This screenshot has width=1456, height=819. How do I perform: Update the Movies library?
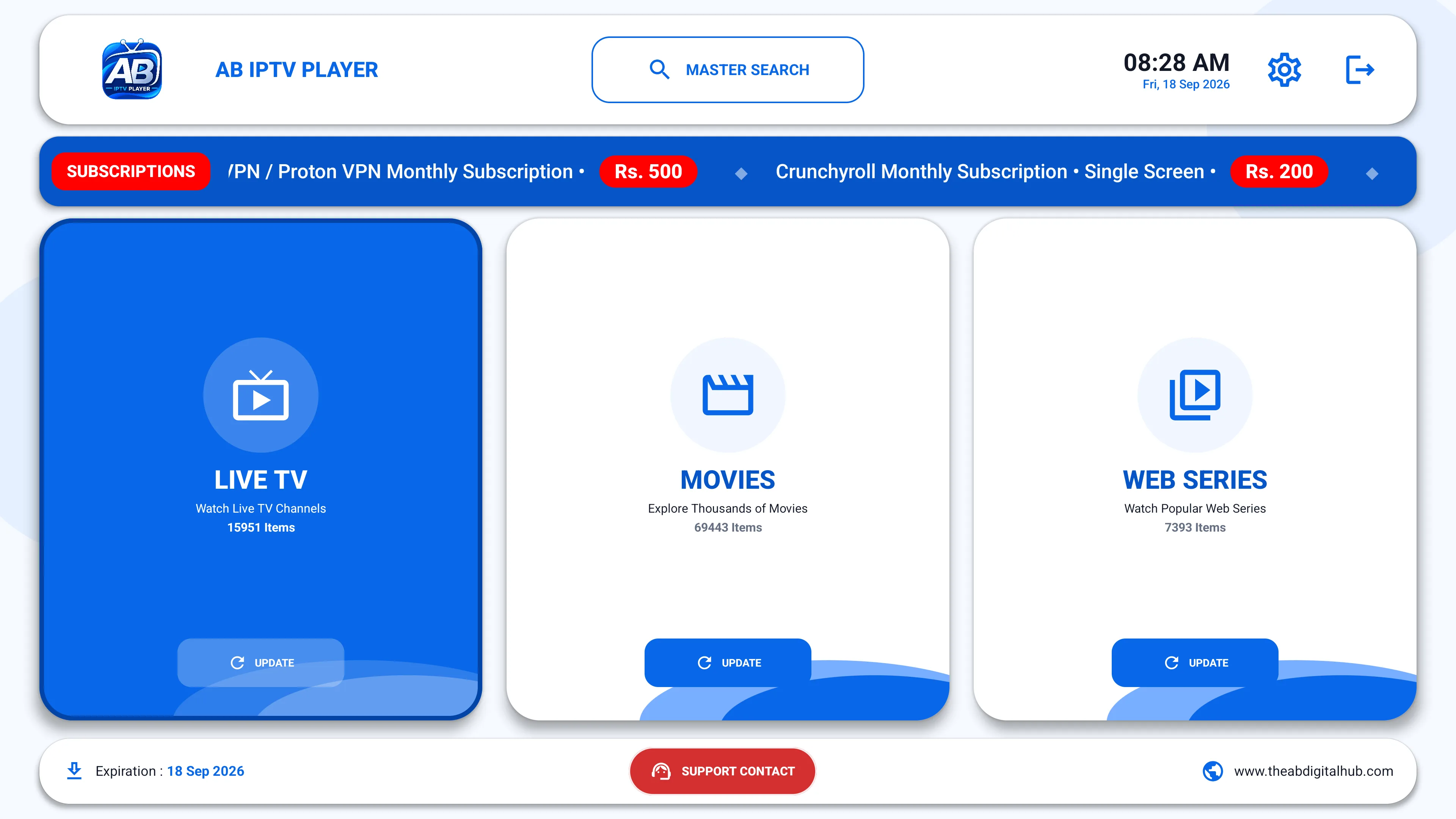click(728, 662)
